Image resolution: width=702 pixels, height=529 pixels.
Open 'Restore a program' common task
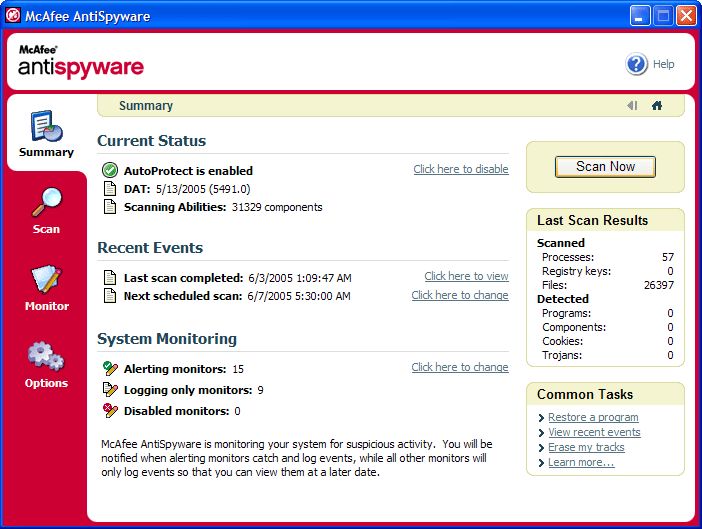(593, 417)
